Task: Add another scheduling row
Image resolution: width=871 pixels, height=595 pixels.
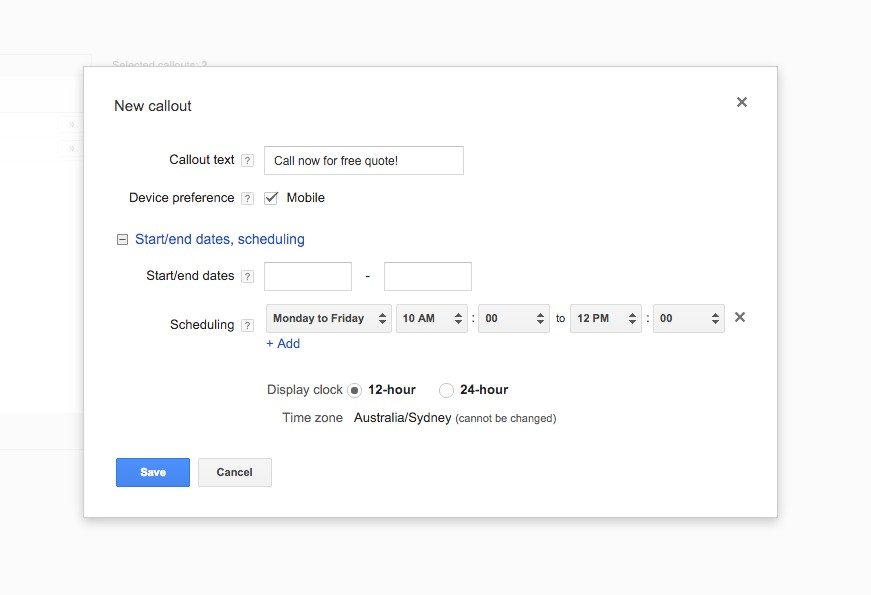Action: coord(283,343)
